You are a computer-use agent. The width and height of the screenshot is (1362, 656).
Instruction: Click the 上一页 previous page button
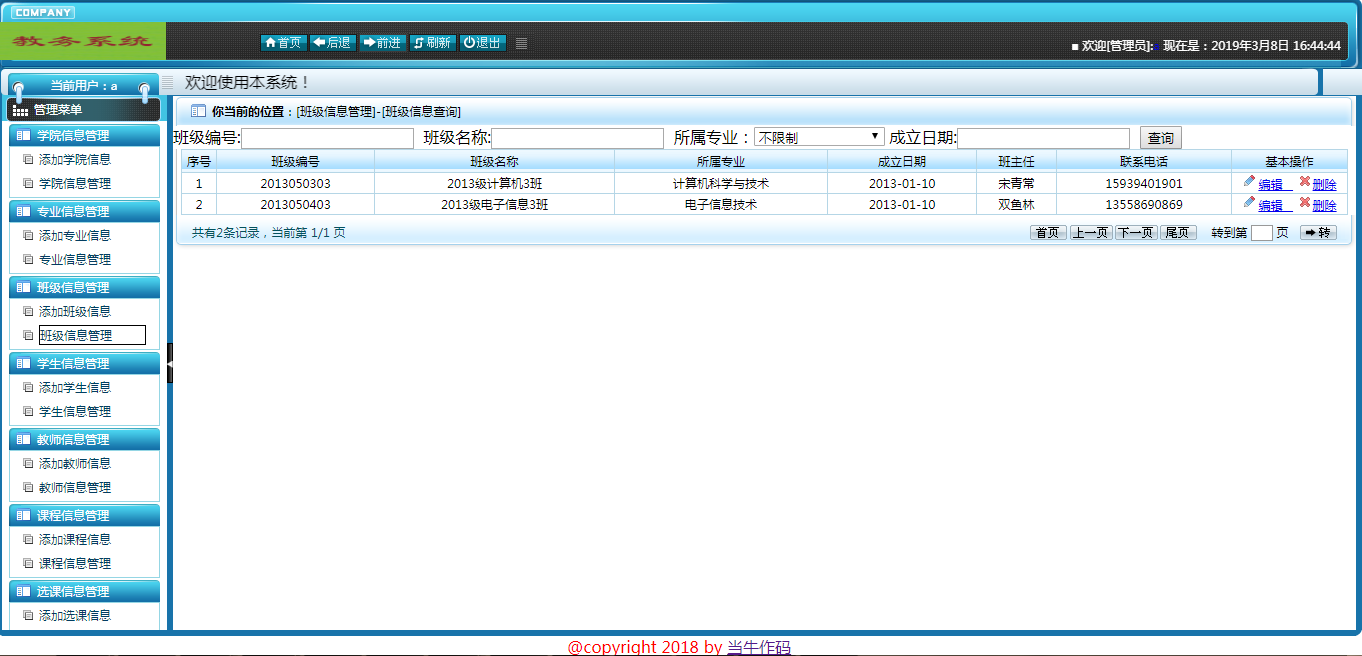pyautogui.click(x=1091, y=232)
